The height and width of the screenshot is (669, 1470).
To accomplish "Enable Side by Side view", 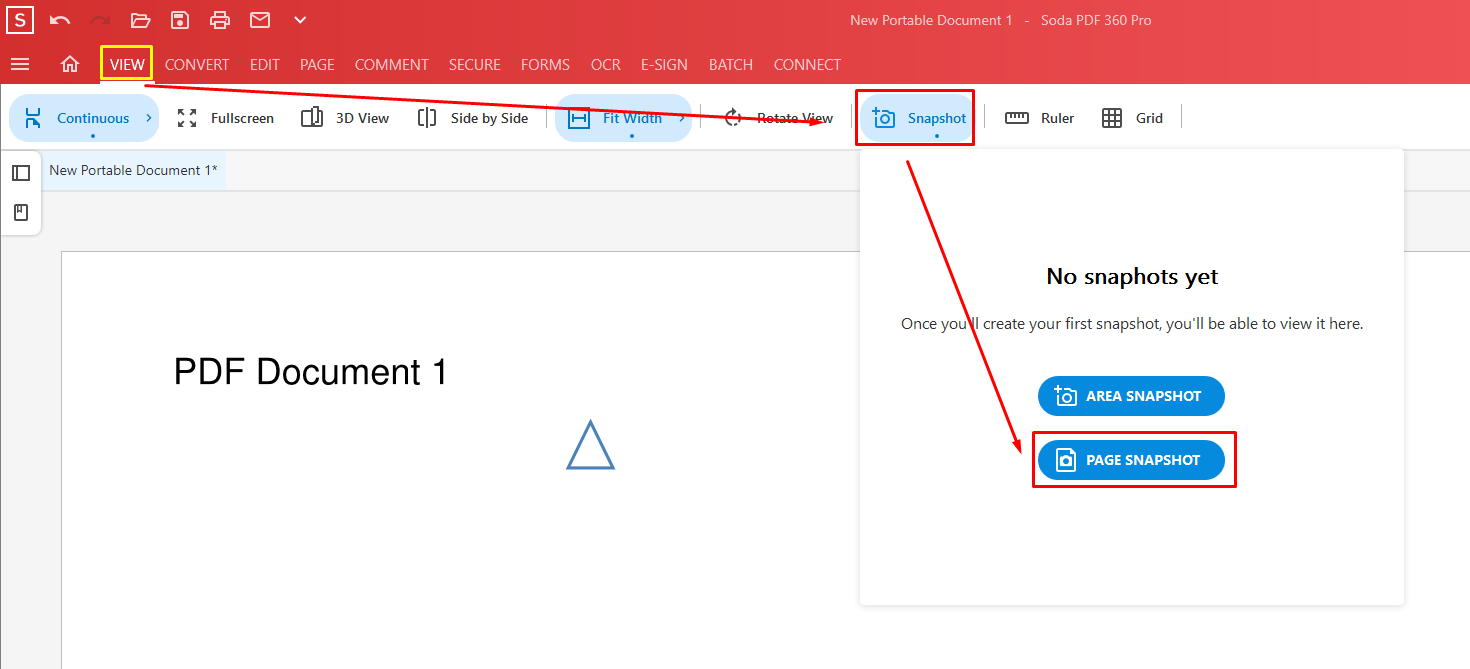I will [x=473, y=118].
